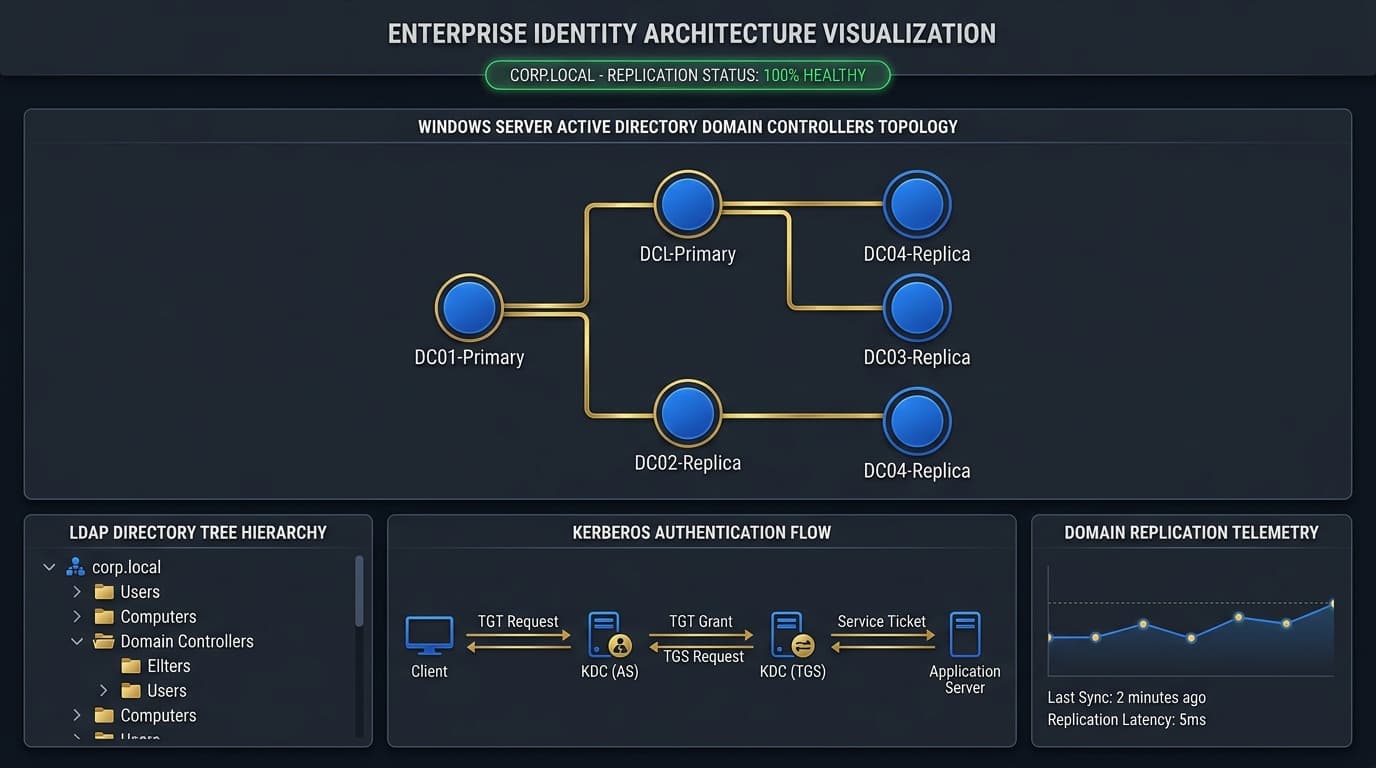The height and width of the screenshot is (768, 1376).
Task: Click the TGS Request label
Action: coord(704,656)
